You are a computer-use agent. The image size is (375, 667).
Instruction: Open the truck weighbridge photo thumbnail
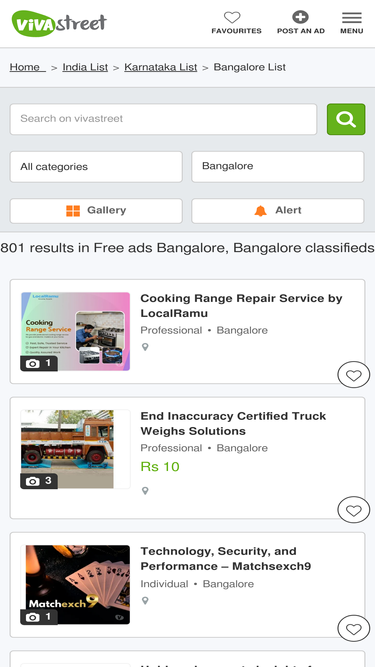click(x=67, y=449)
